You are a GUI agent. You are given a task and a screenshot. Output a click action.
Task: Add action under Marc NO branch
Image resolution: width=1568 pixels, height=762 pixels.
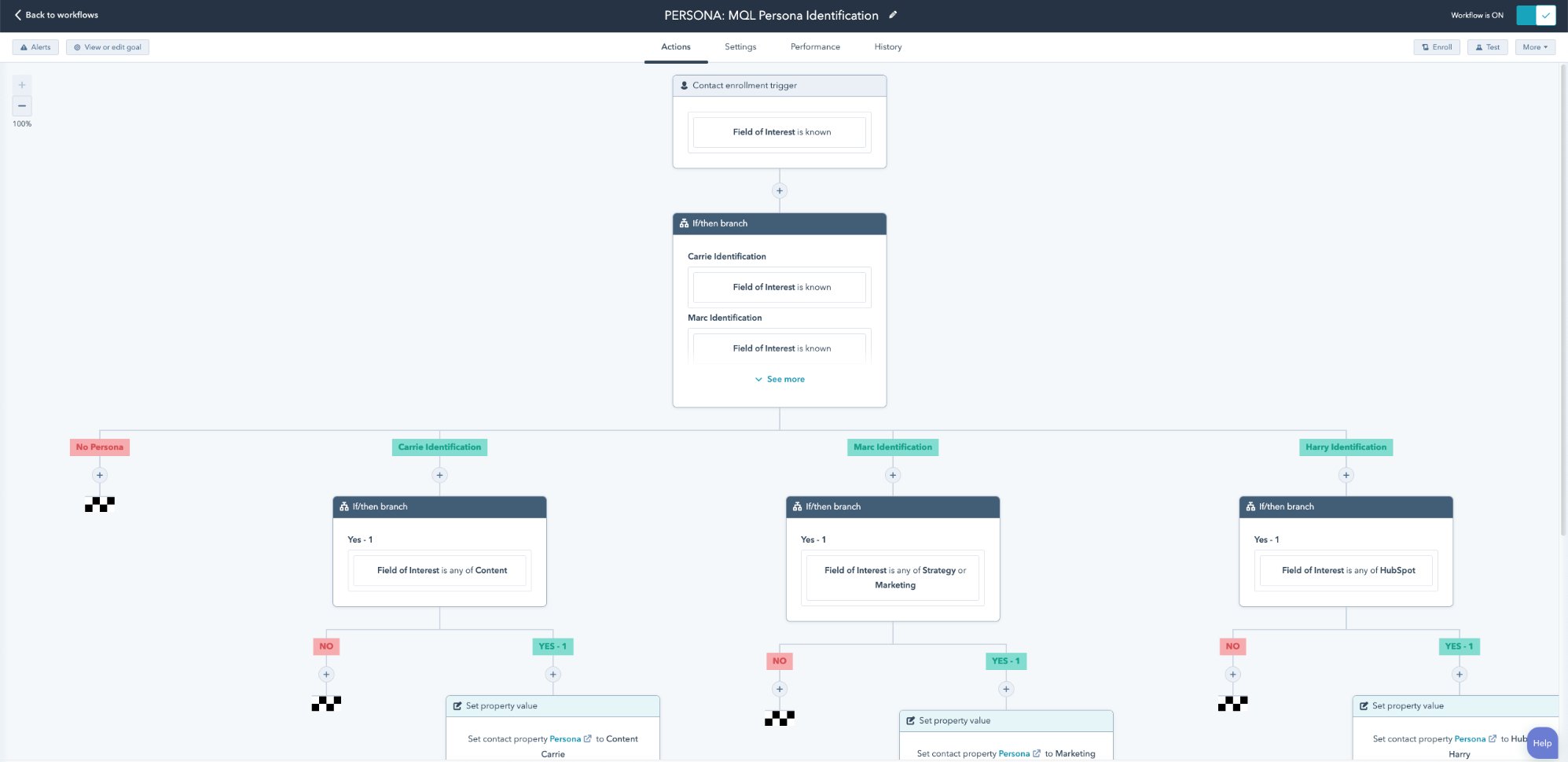780,689
